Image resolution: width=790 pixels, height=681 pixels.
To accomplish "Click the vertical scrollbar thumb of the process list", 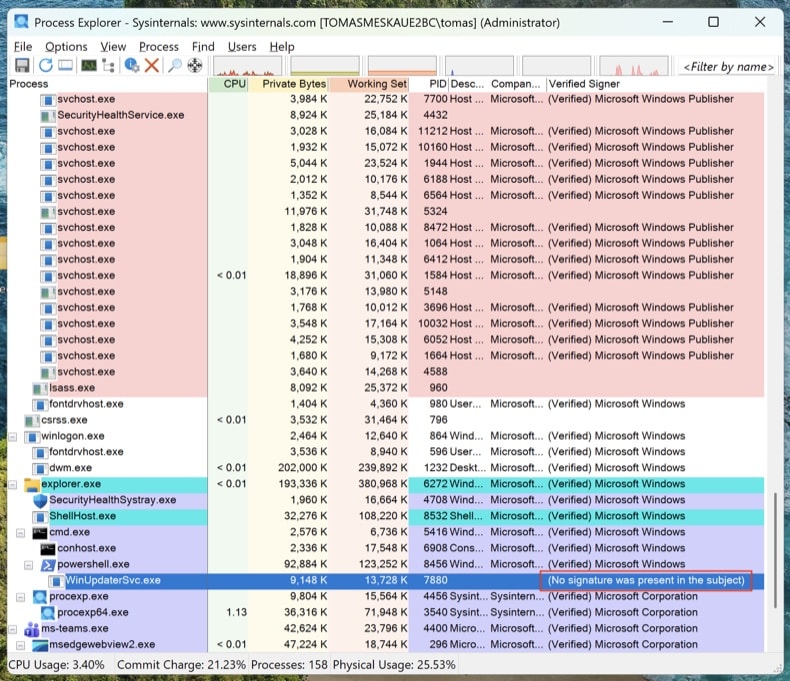I will click(x=775, y=551).
